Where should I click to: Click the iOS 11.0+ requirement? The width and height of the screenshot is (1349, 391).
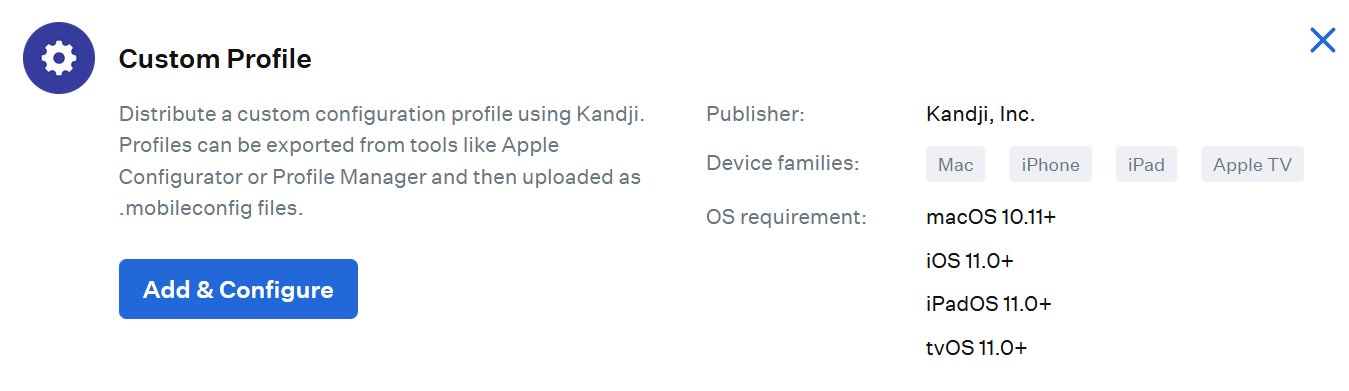(x=970, y=260)
